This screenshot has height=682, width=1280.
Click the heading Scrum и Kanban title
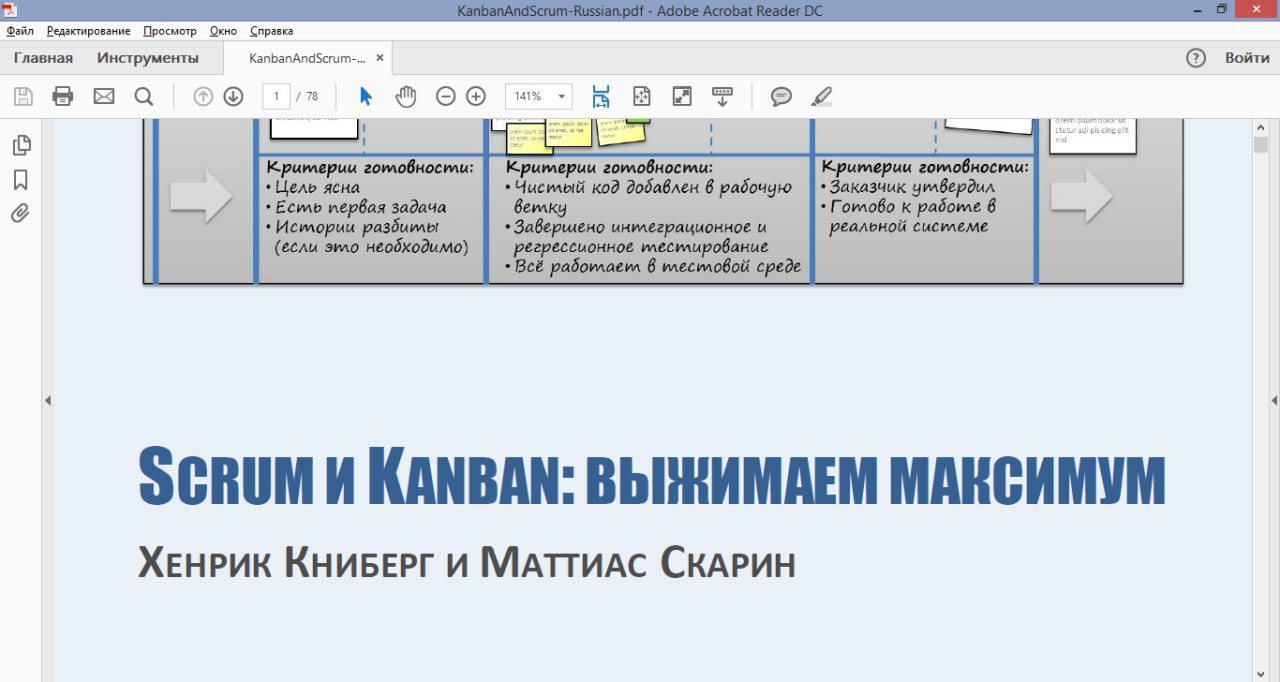(652, 476)
